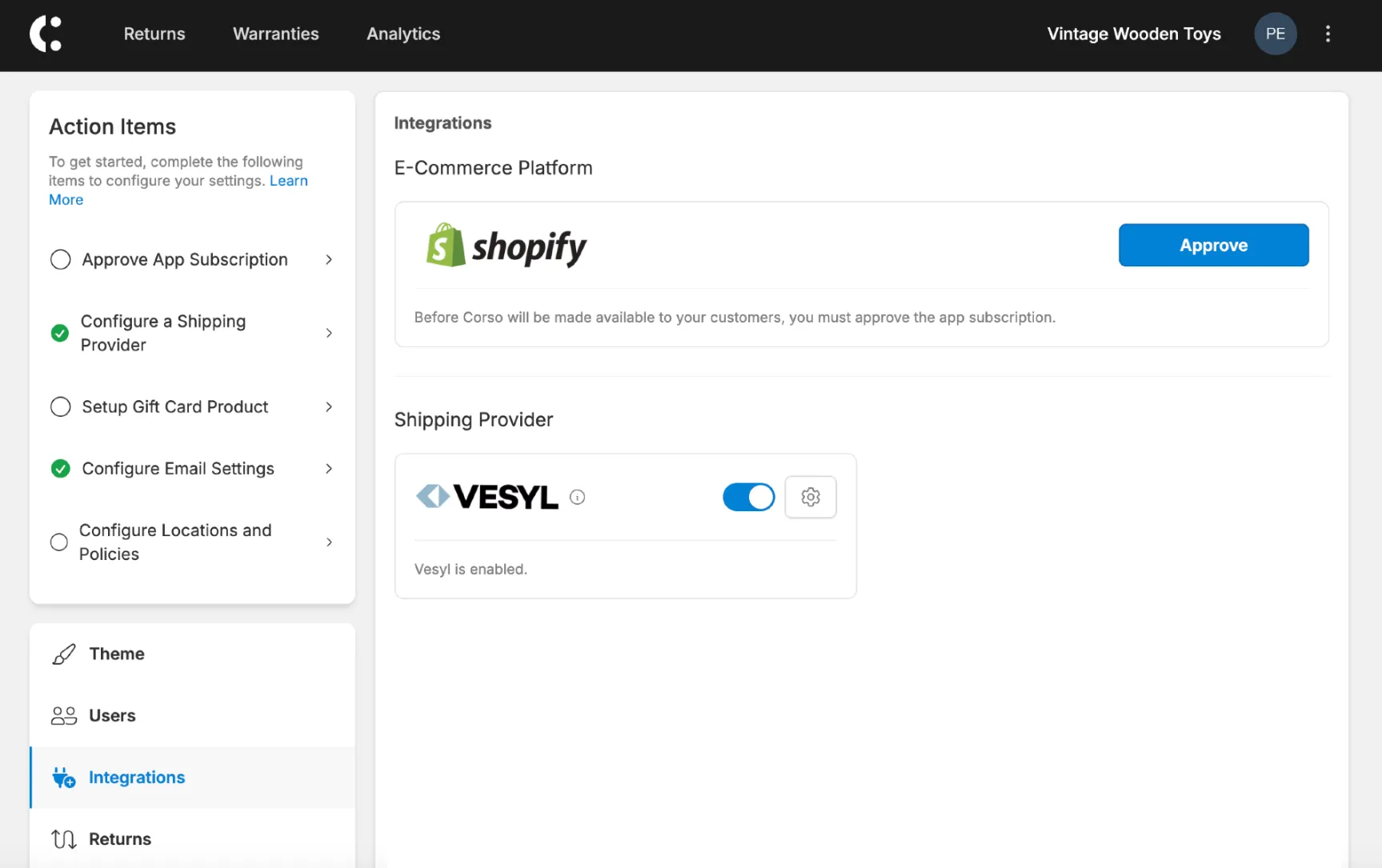Click the Users people icon
The image size is (1382, 868).
(64, 715)
